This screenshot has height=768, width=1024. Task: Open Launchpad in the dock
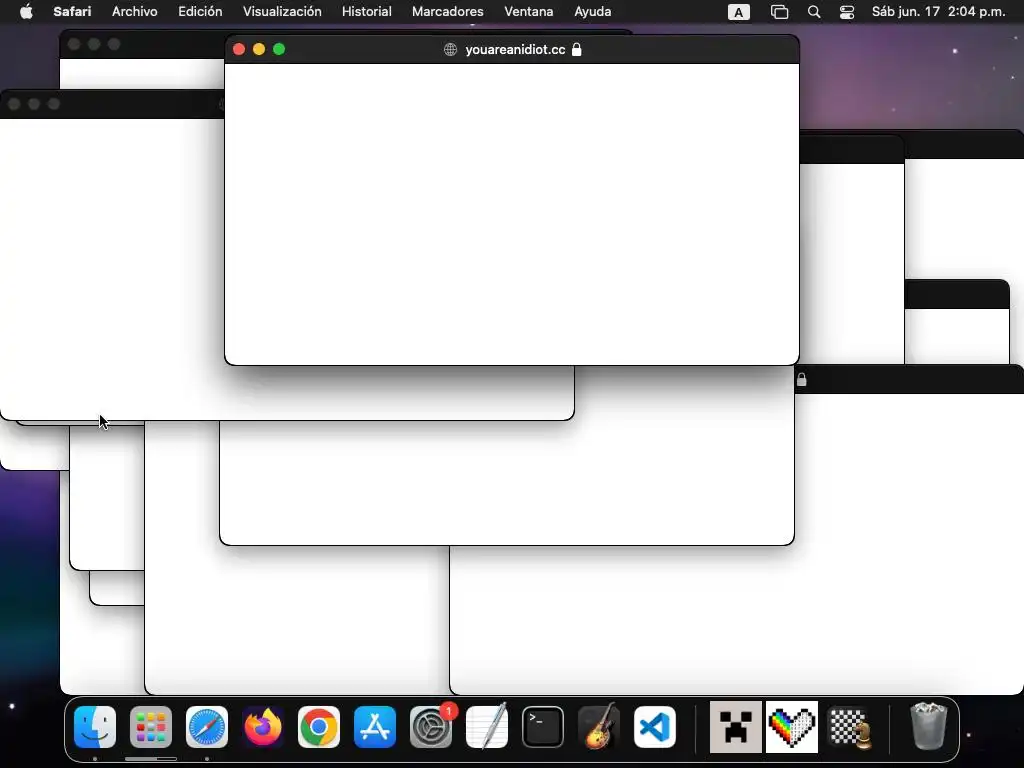pos(151,727)
